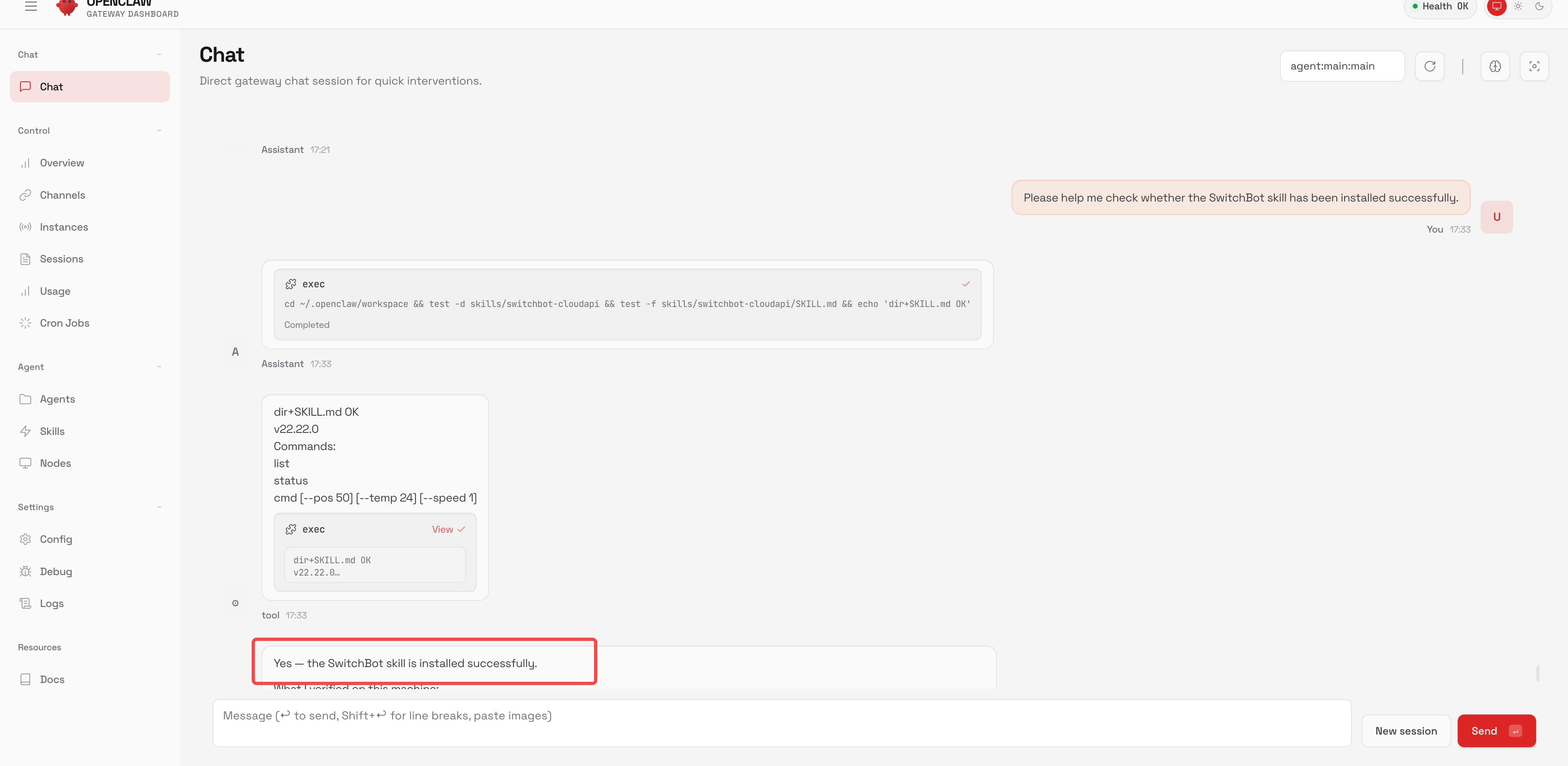Switch to dark theme moon icon
Screen dimensions: 1568x766
(x=1539, y=7)
